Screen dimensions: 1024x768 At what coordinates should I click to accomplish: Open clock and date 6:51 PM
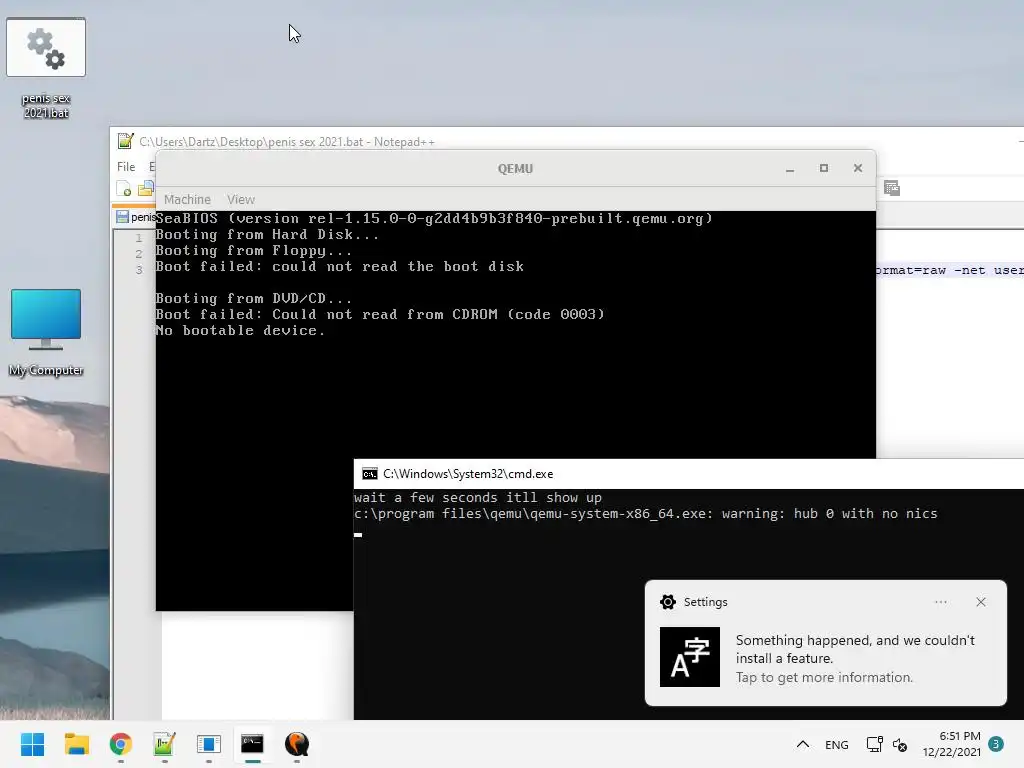tap(952, 744)
